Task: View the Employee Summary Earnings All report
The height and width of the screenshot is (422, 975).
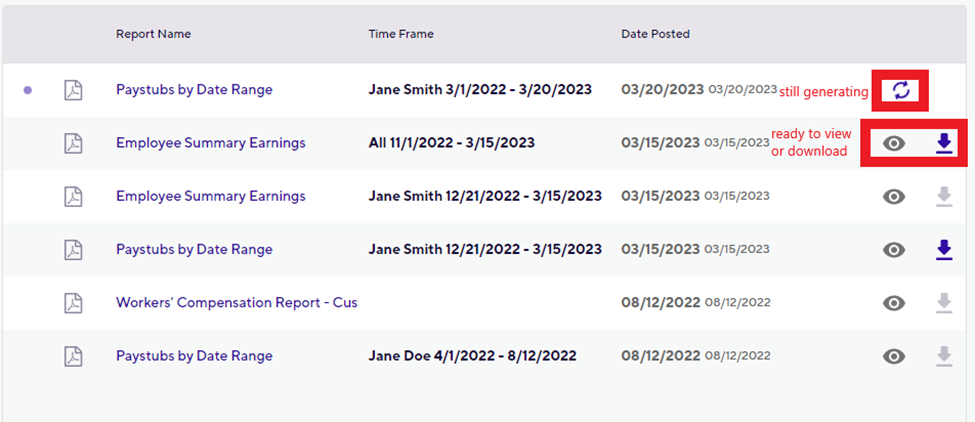Action: coord(894,144)
